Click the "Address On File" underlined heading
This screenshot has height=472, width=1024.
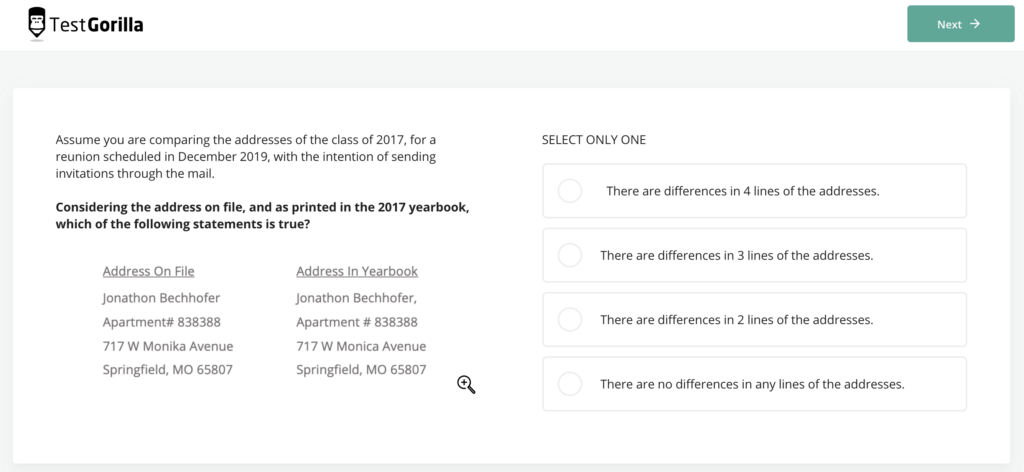point(148,271)
